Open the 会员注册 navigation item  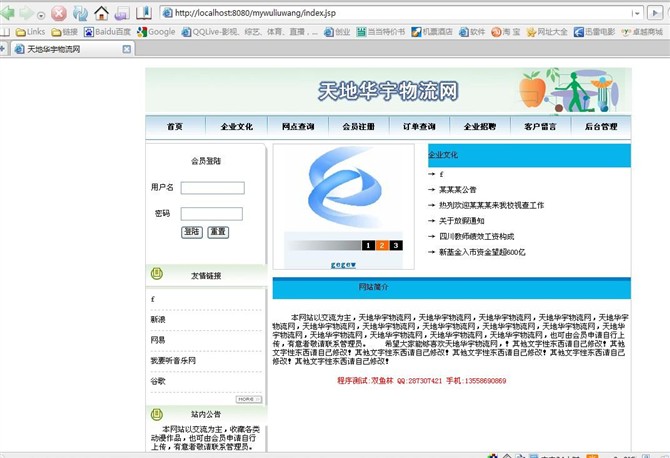pos(359,126)
